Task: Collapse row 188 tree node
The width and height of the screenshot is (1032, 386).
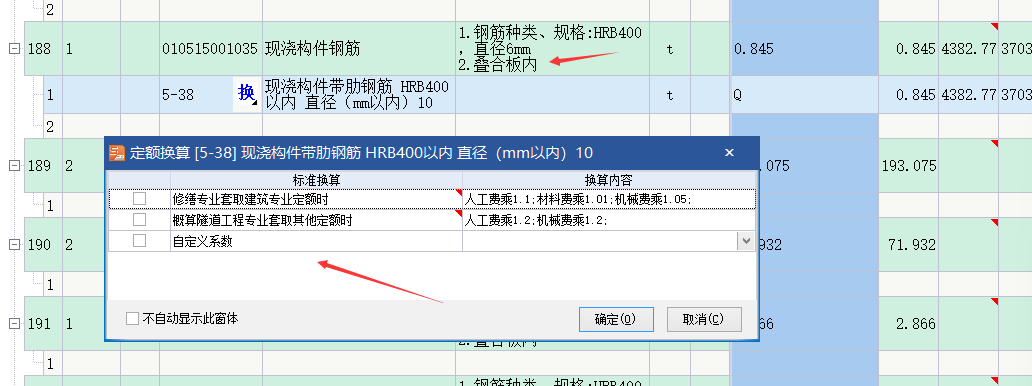Action: point(13,49)
